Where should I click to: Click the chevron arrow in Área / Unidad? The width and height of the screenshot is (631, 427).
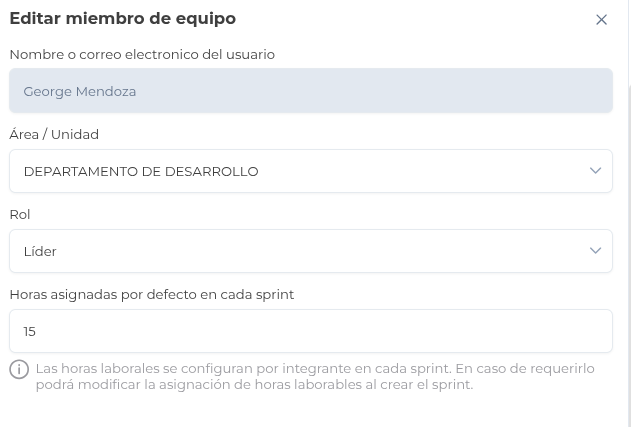click(x=595, y=171)
